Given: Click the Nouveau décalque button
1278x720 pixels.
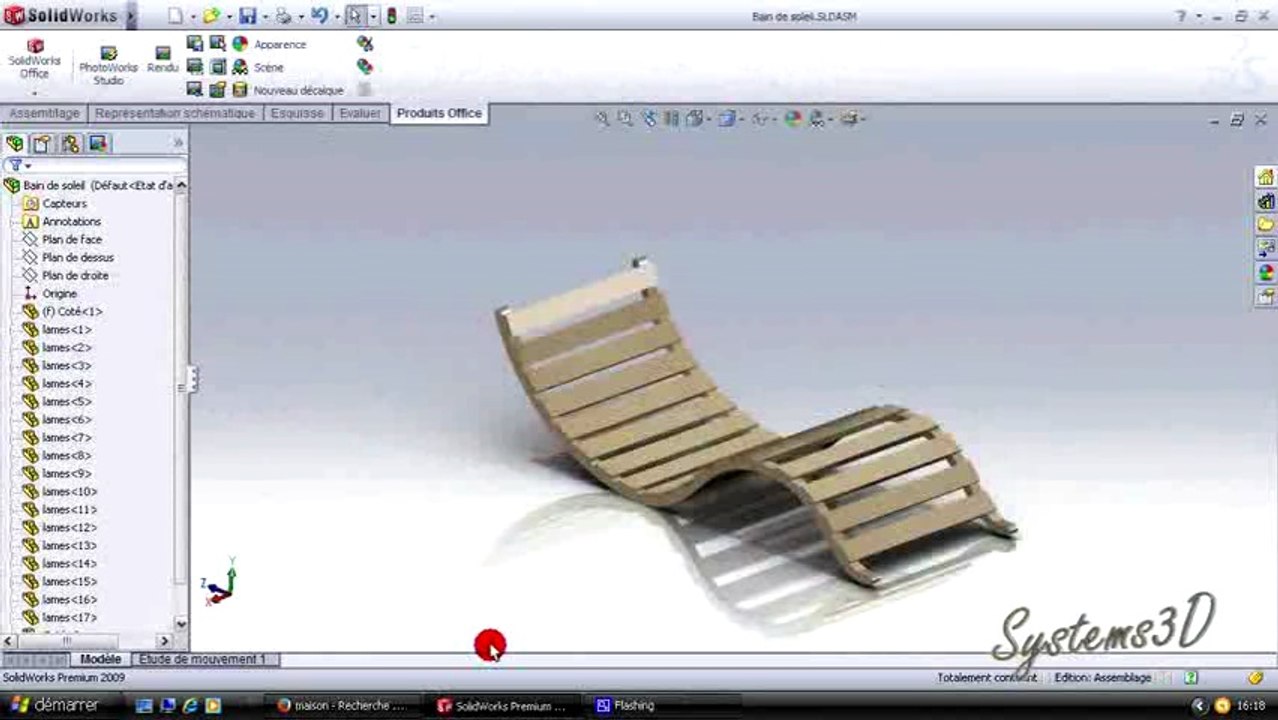Looking at the screenshot, I should 288,90.
